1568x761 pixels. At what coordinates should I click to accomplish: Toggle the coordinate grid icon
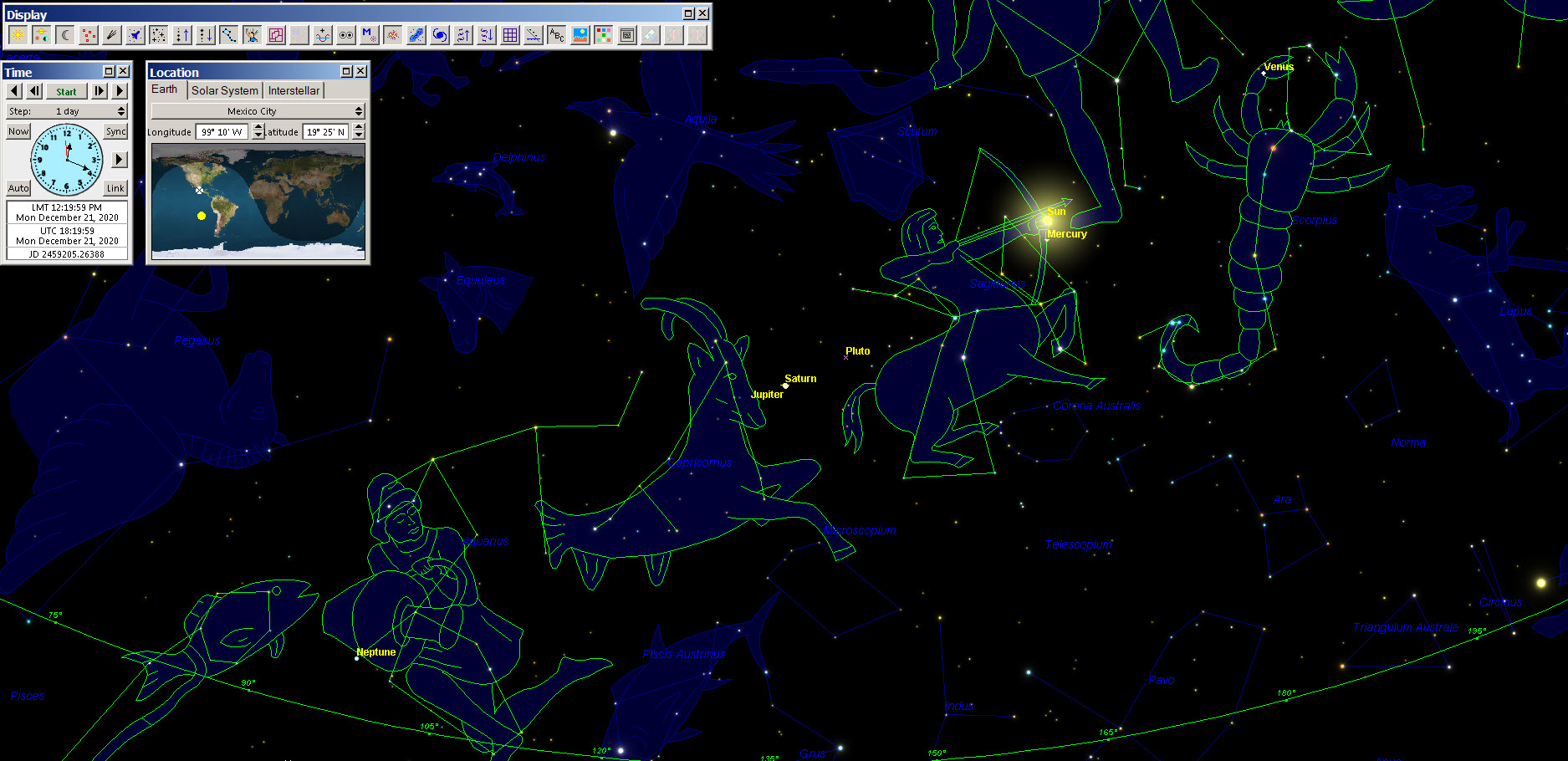pyautogui.click(x=509, y=35)
